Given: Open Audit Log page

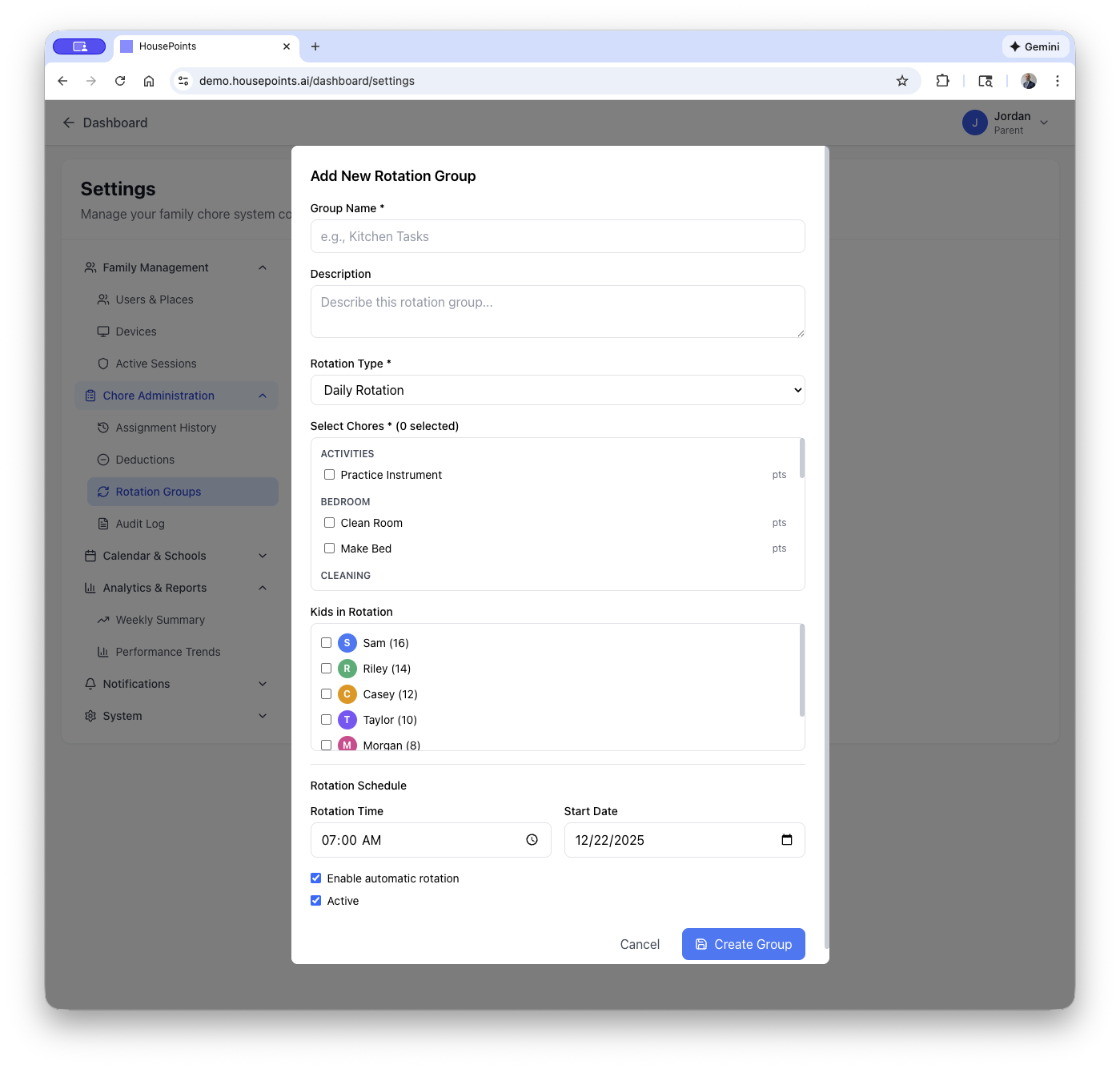Looking at the screenshot, I should (183, 524).
